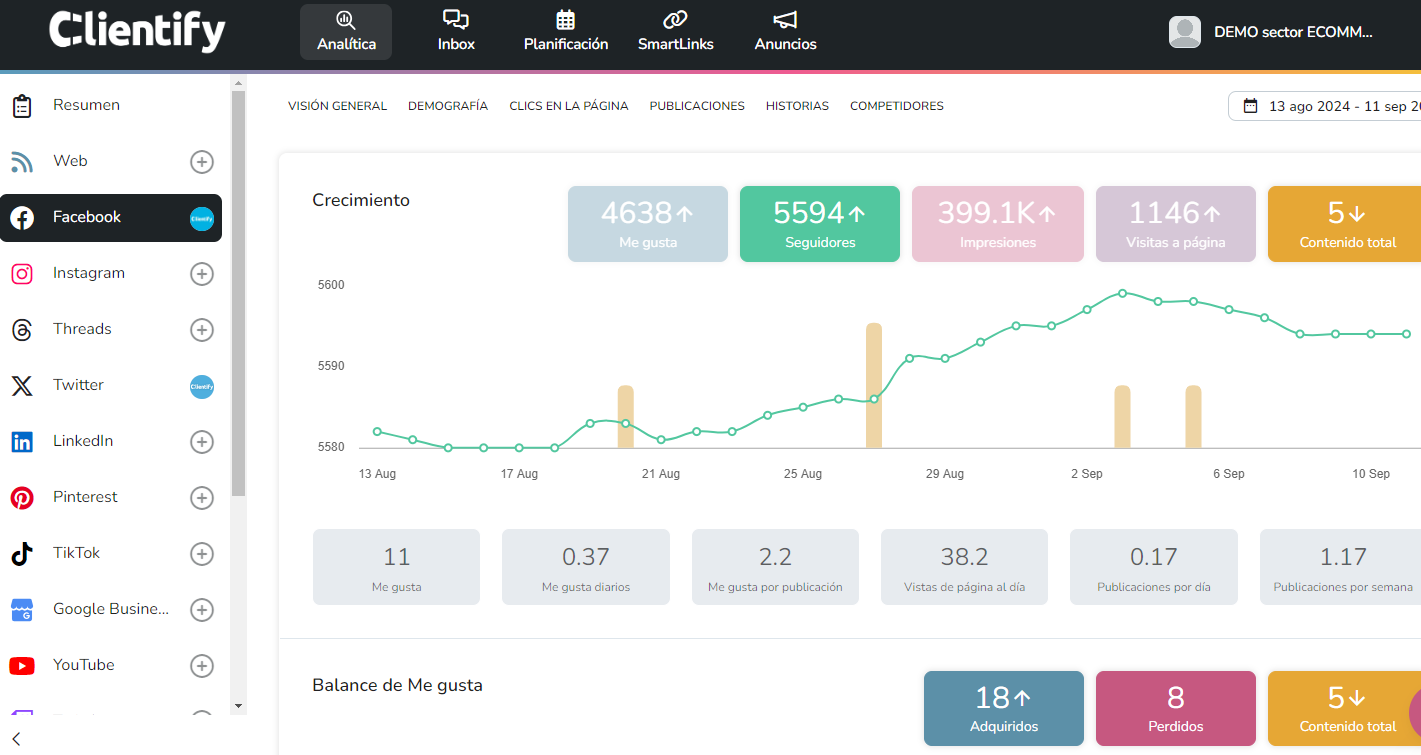
Task: Open the COMPETIDORES tab
Action: pyautogui.click(x=896, y=105)
